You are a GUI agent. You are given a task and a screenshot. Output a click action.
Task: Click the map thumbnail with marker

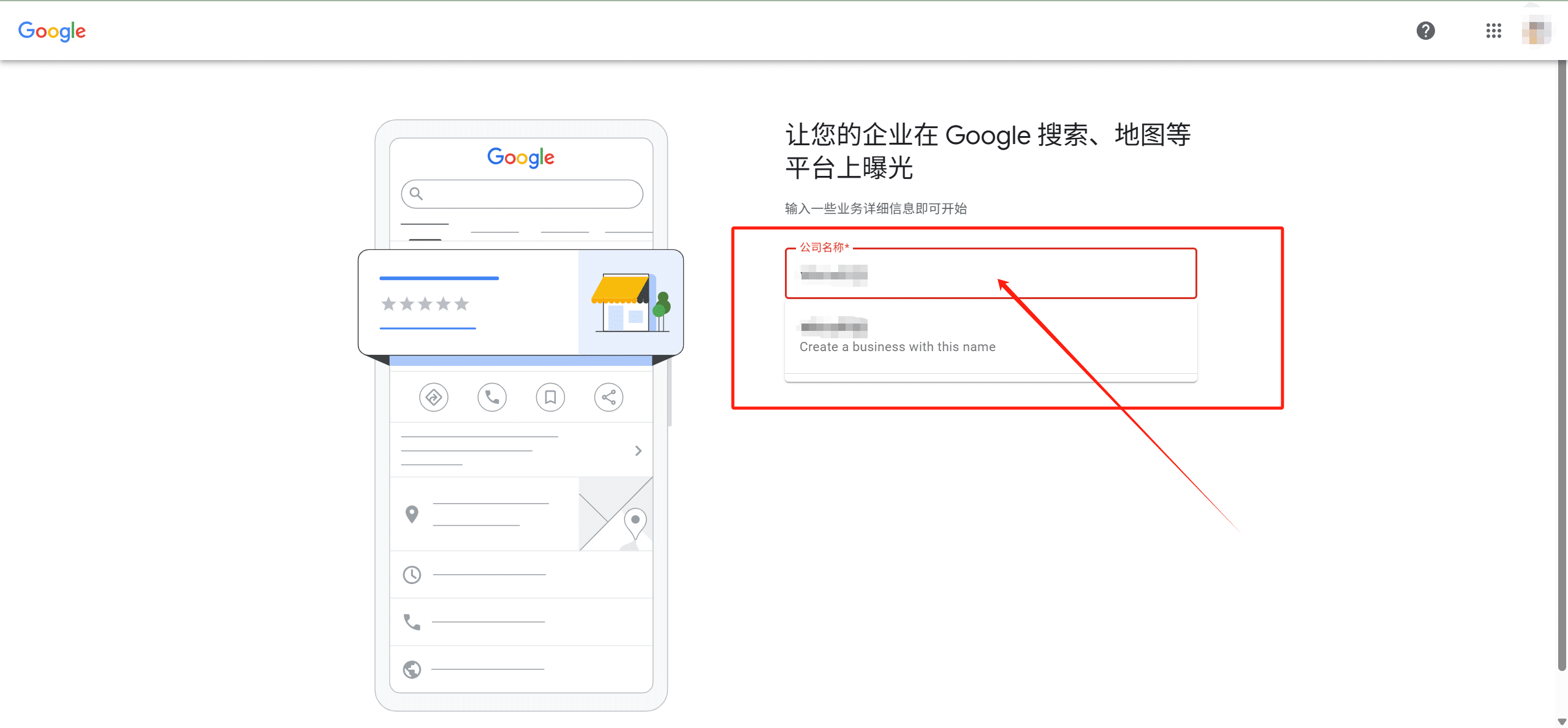point(615,514)
